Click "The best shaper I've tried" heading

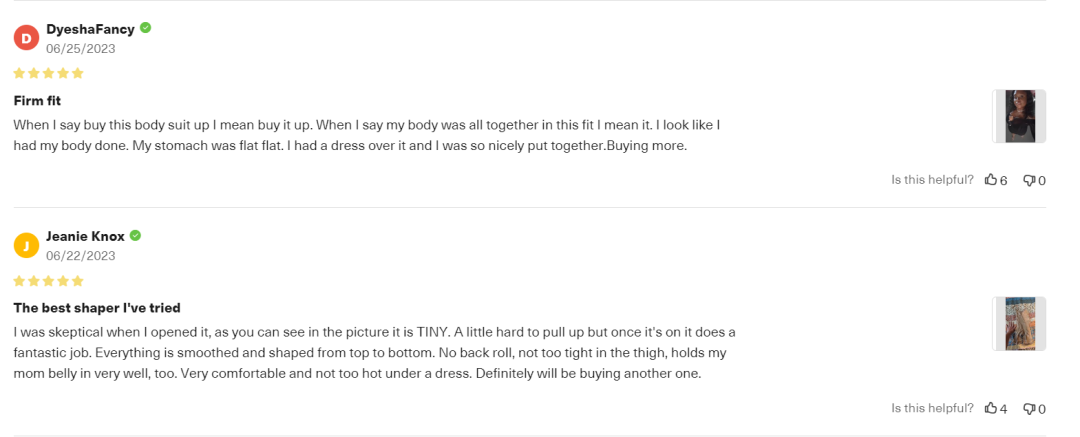(x=97, y=307)
